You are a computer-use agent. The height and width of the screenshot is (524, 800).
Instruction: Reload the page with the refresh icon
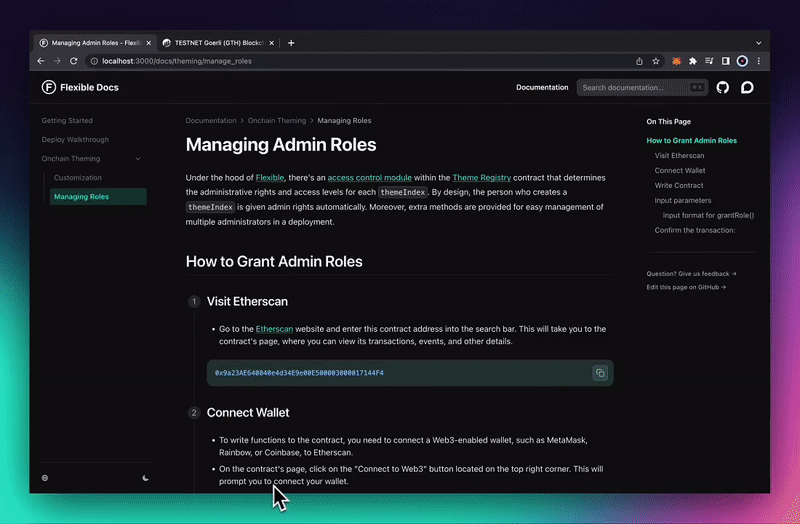[73, 61]
